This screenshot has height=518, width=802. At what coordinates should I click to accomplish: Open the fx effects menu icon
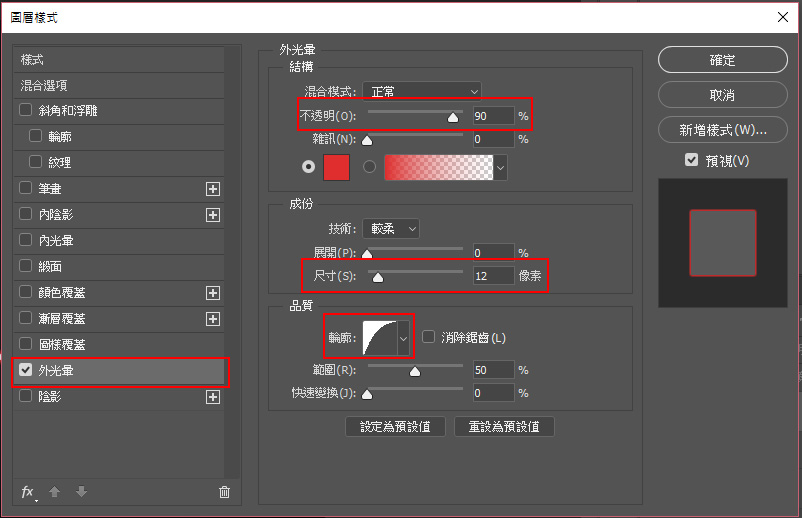click(28, 492)
